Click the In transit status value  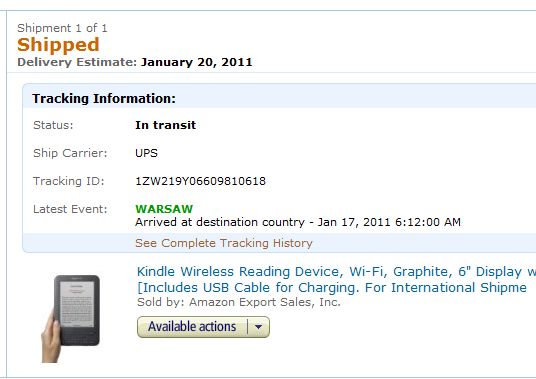point(165,125)
